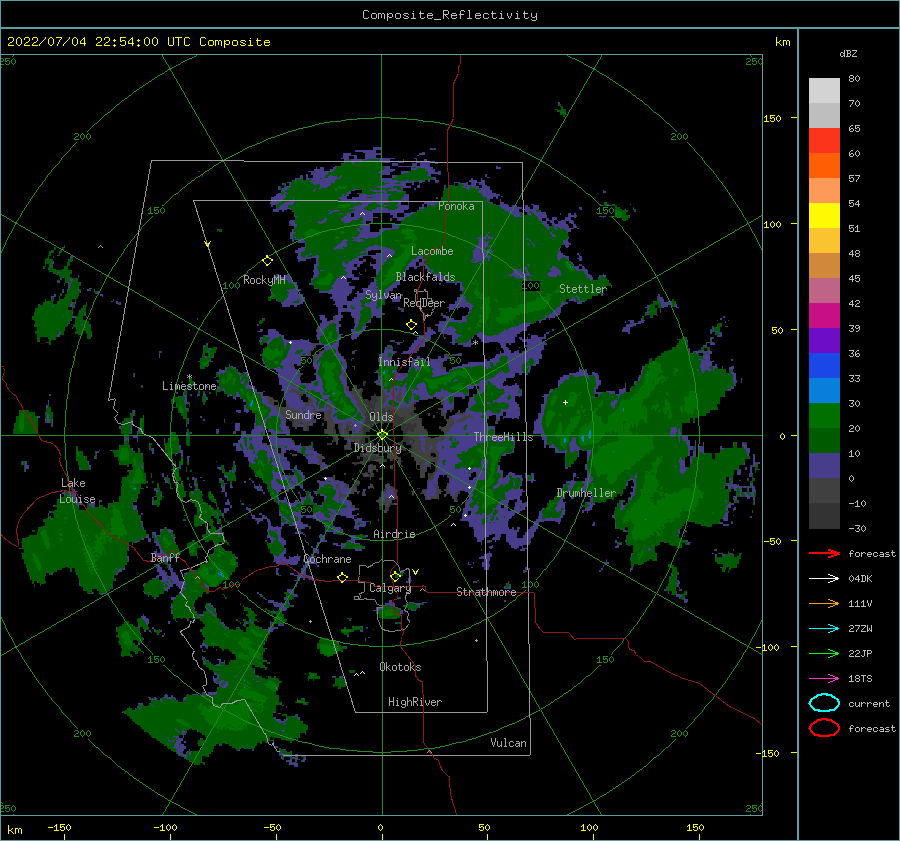
Task: Click the Didsbury label
Action: [377, 448]
